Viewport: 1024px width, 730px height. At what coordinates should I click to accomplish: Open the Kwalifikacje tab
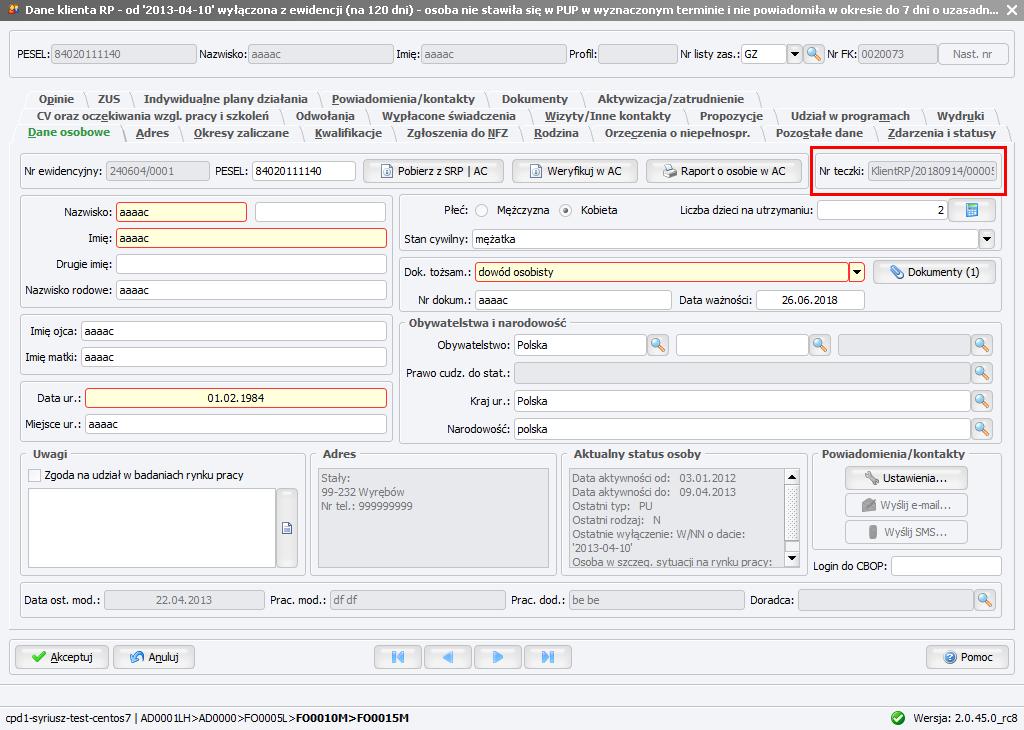pos(348,133)
